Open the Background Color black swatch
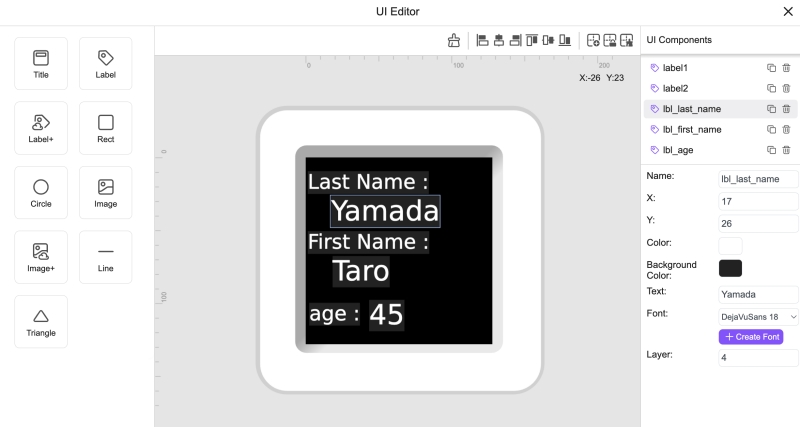Image resolution: width=800 pixels, height=427 pixels. pyautogui.click(x=730, y=268)
